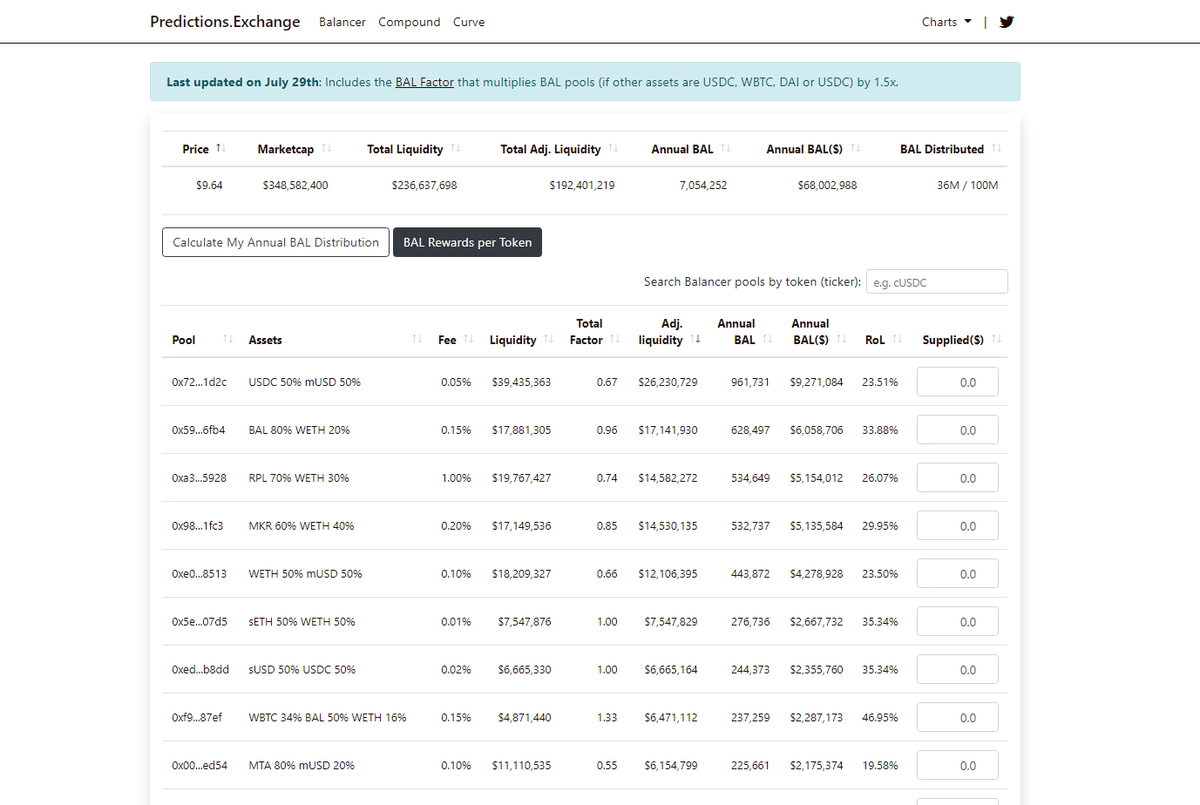Click the $9.64 price value
This screenshot has width=1200, height=805.
209,186
